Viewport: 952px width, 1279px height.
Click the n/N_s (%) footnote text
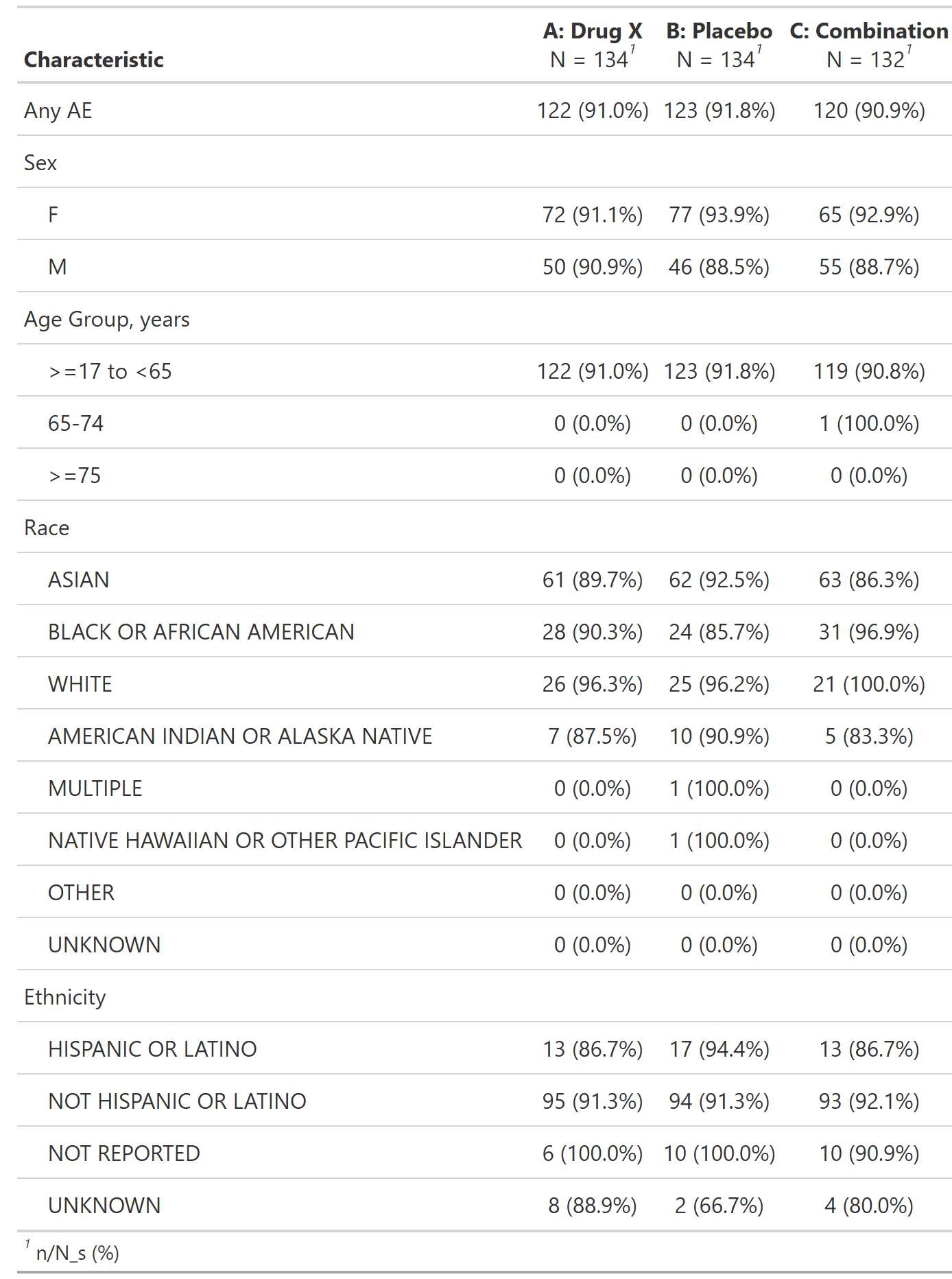click(x=78, y=1254)
